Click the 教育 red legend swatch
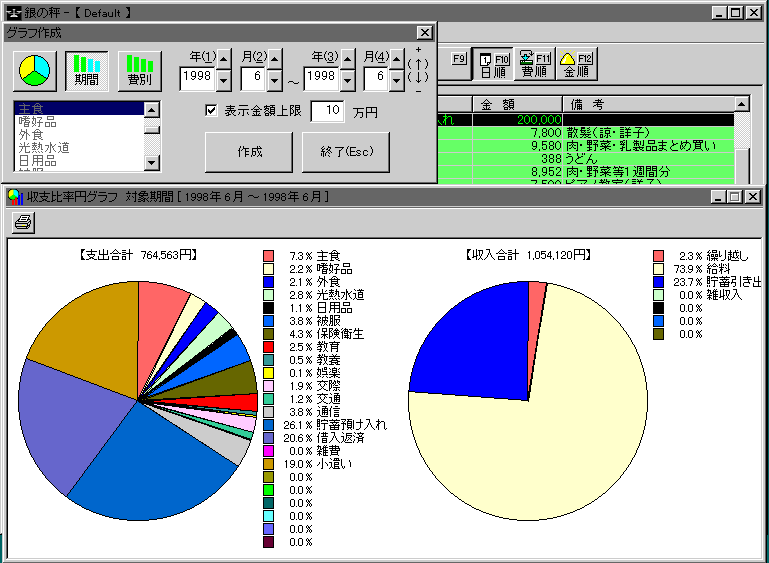769x563 pixels. pos(268,347)
